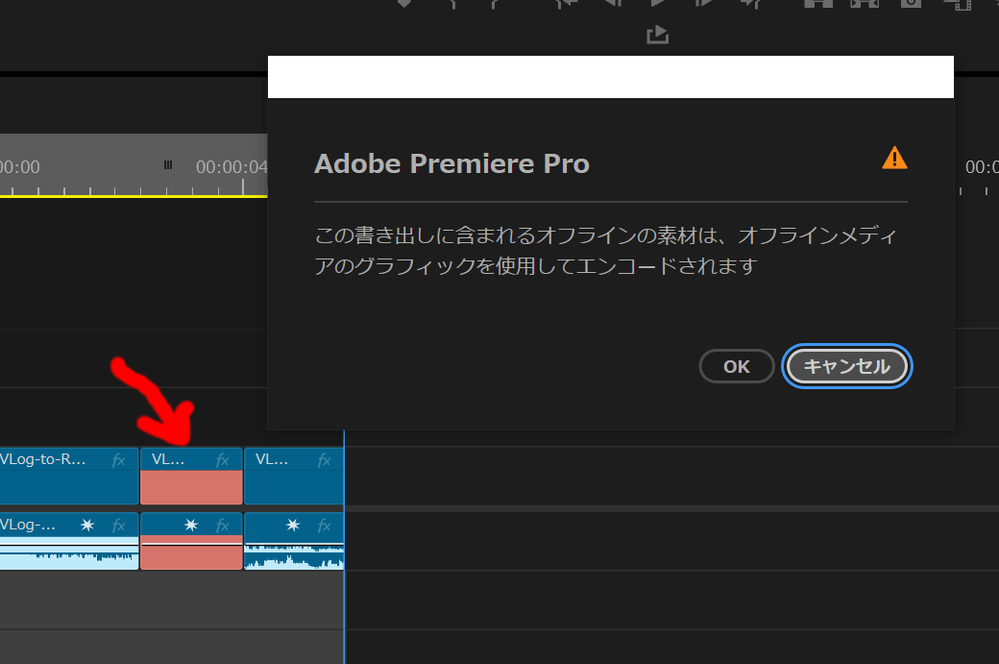Click the orange warning triangle icon
Image resolution: width=999 pixels, height=664 pixels.
[x=895, y=157]
